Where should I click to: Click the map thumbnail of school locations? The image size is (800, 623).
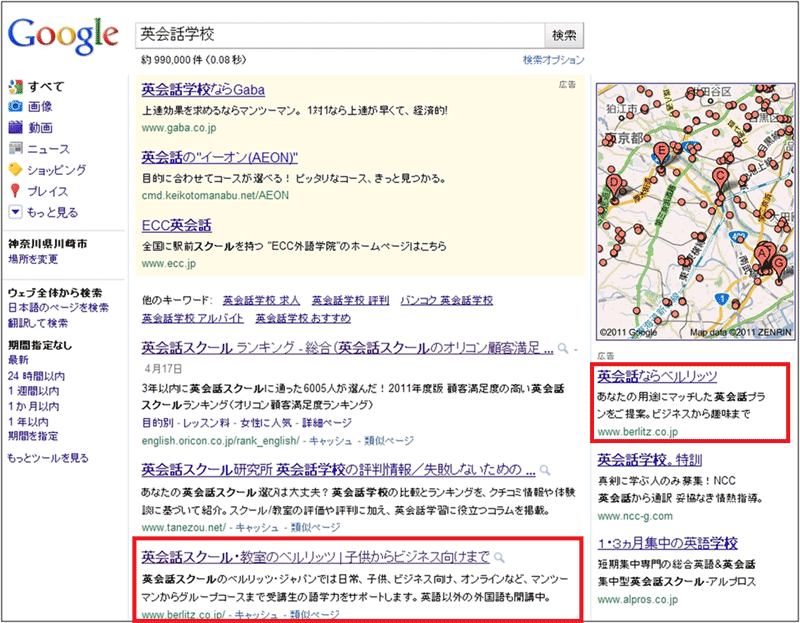coord(692,210)
